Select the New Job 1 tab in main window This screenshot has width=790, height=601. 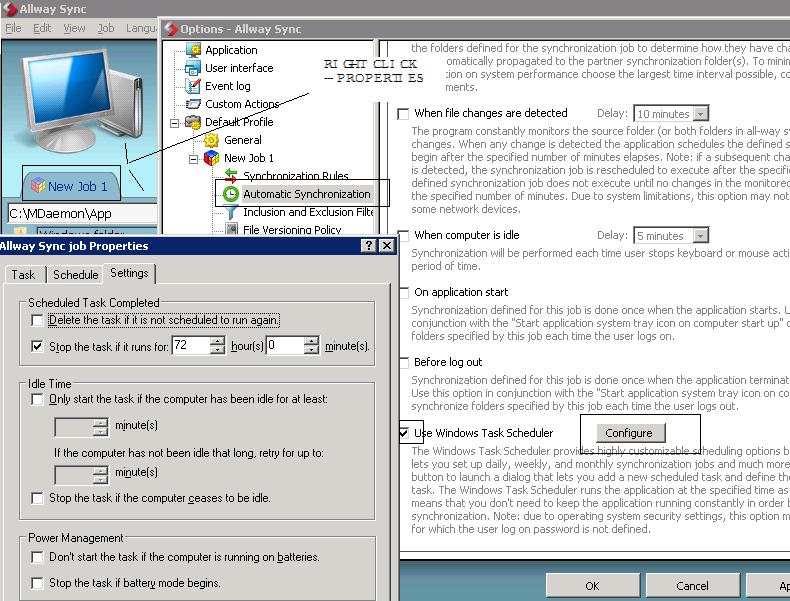(x=71, y=186)
